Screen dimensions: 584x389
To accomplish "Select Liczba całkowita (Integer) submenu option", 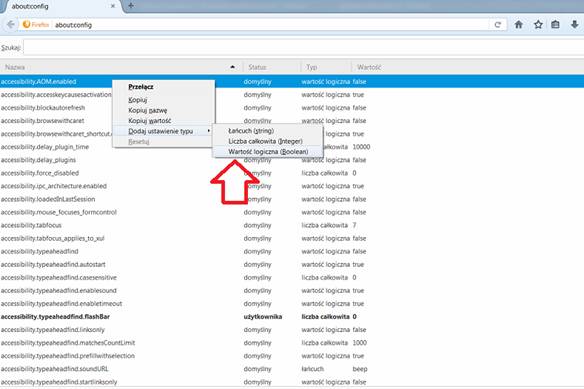I will click(267, 141).
